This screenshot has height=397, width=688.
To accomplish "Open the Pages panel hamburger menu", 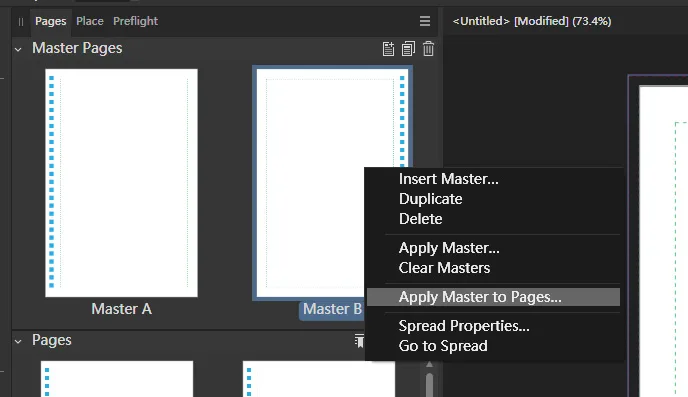I will [425, 21].
